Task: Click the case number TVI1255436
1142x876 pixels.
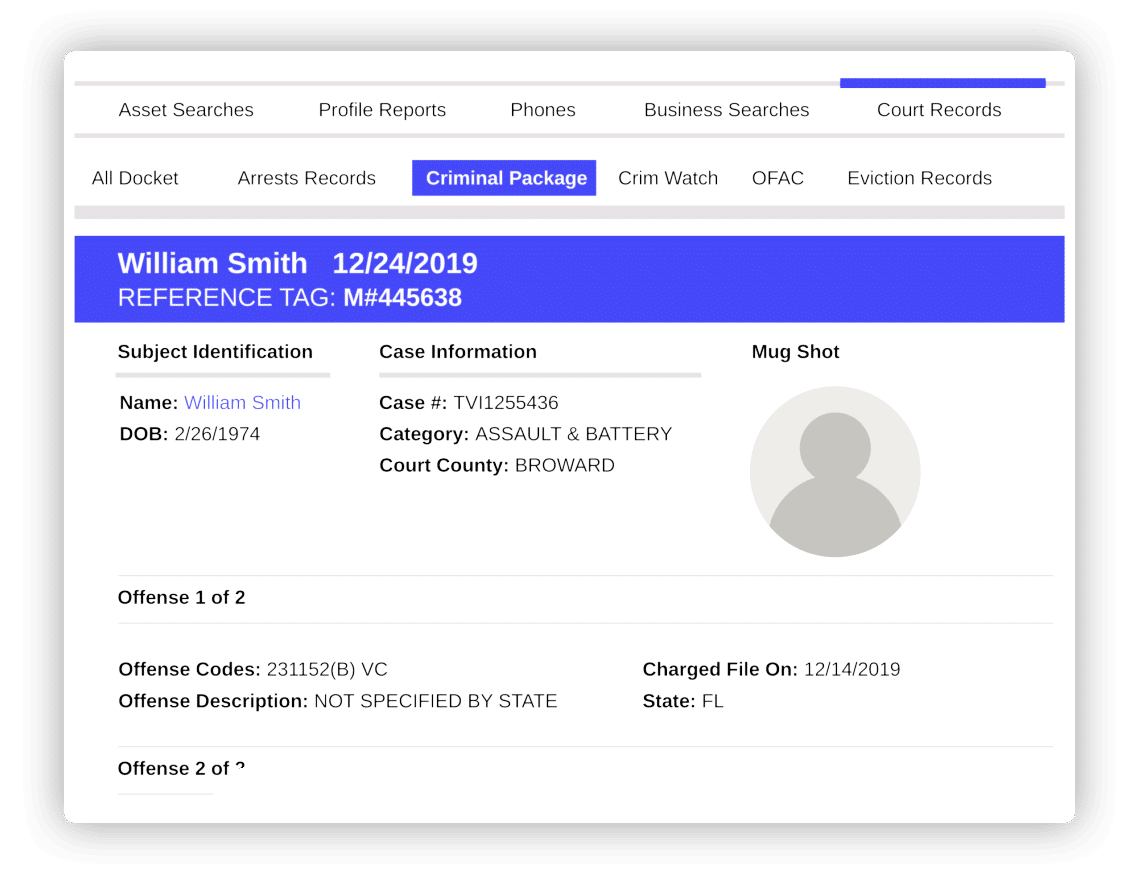Action: (505, 403)
